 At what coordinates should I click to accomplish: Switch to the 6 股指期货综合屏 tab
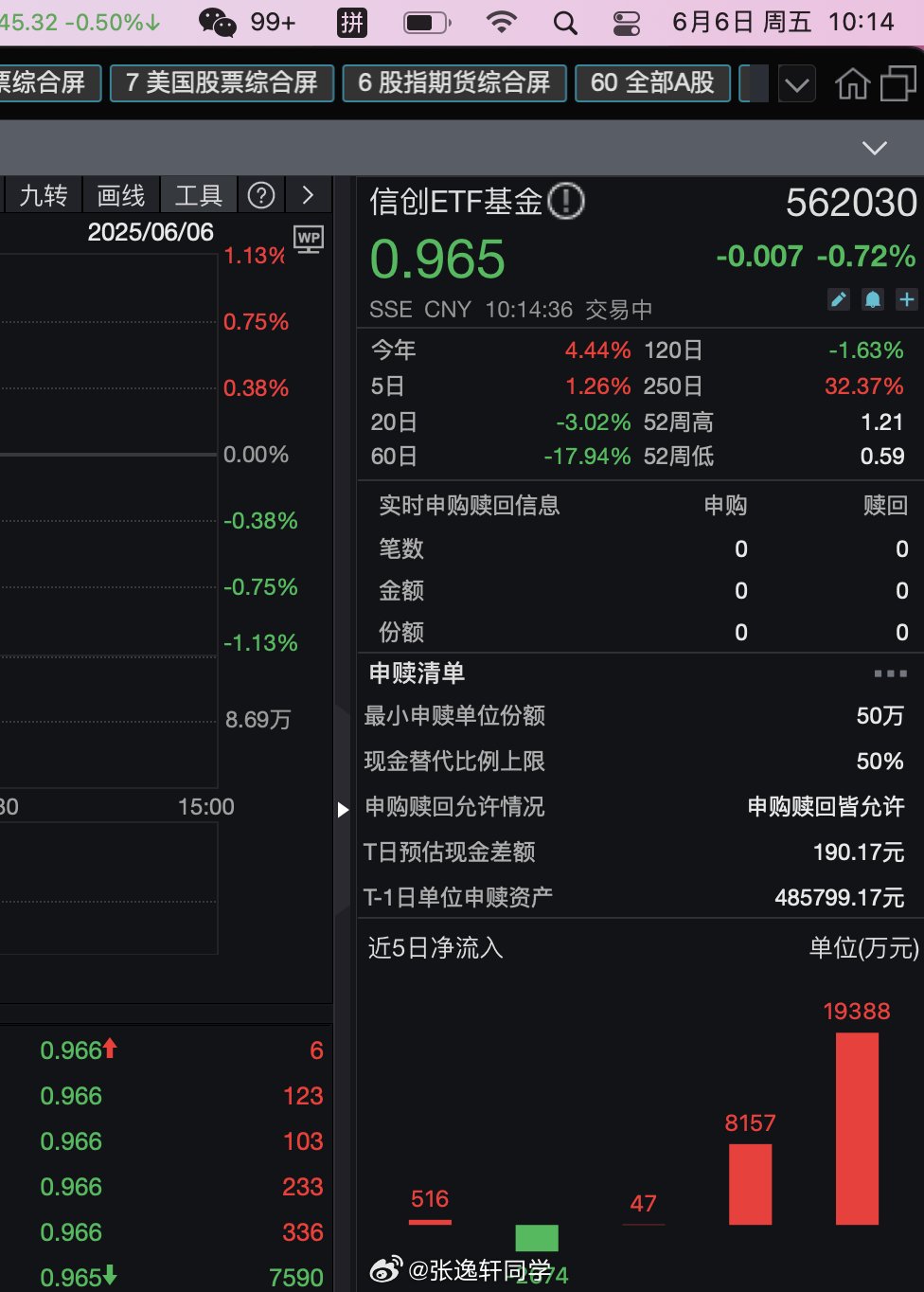pos(453,82)
